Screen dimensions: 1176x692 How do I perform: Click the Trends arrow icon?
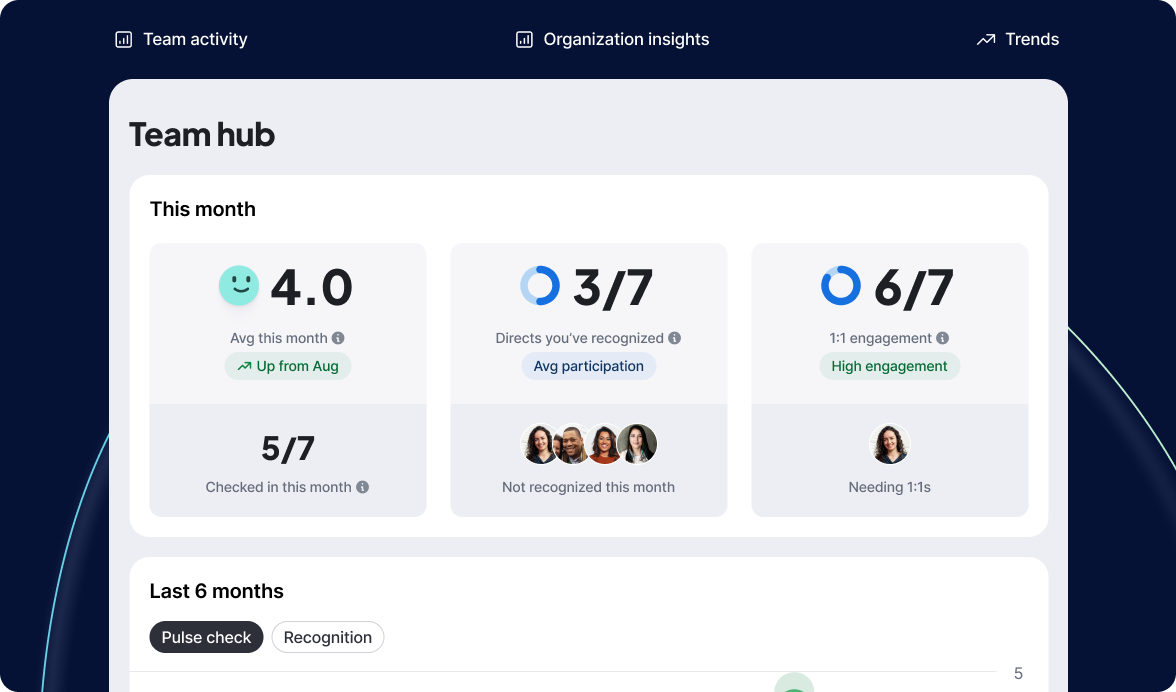pyautogui.click(x=986, y=39)
